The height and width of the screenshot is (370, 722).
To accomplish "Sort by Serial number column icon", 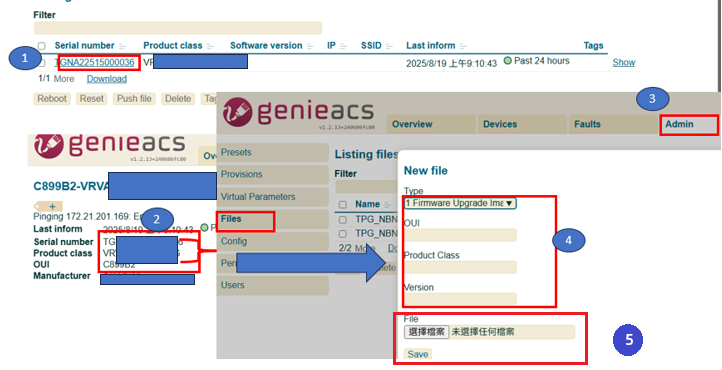I will tap(122, 46).
